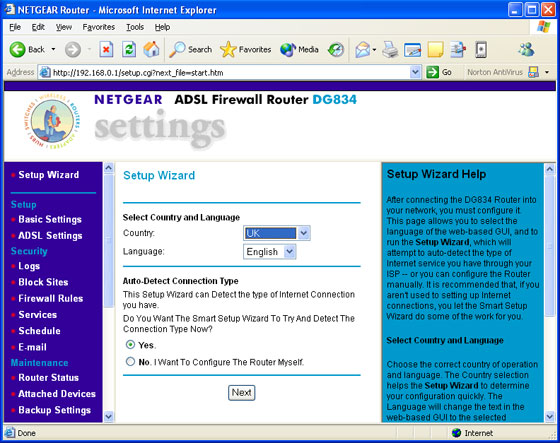Click the sidebar scroll up arrow
The image size is (560, 443).
pyautogui.click(x=109, y=168)
